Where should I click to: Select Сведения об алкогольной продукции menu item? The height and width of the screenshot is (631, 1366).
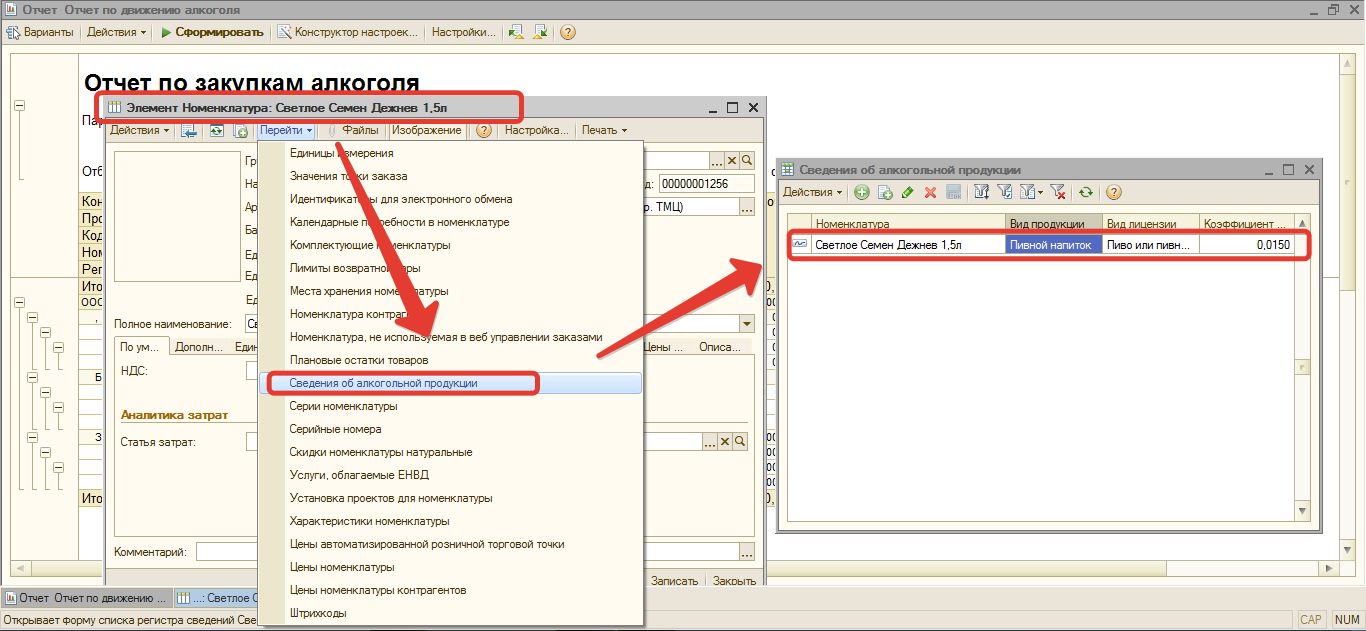[x=450, y=383]
